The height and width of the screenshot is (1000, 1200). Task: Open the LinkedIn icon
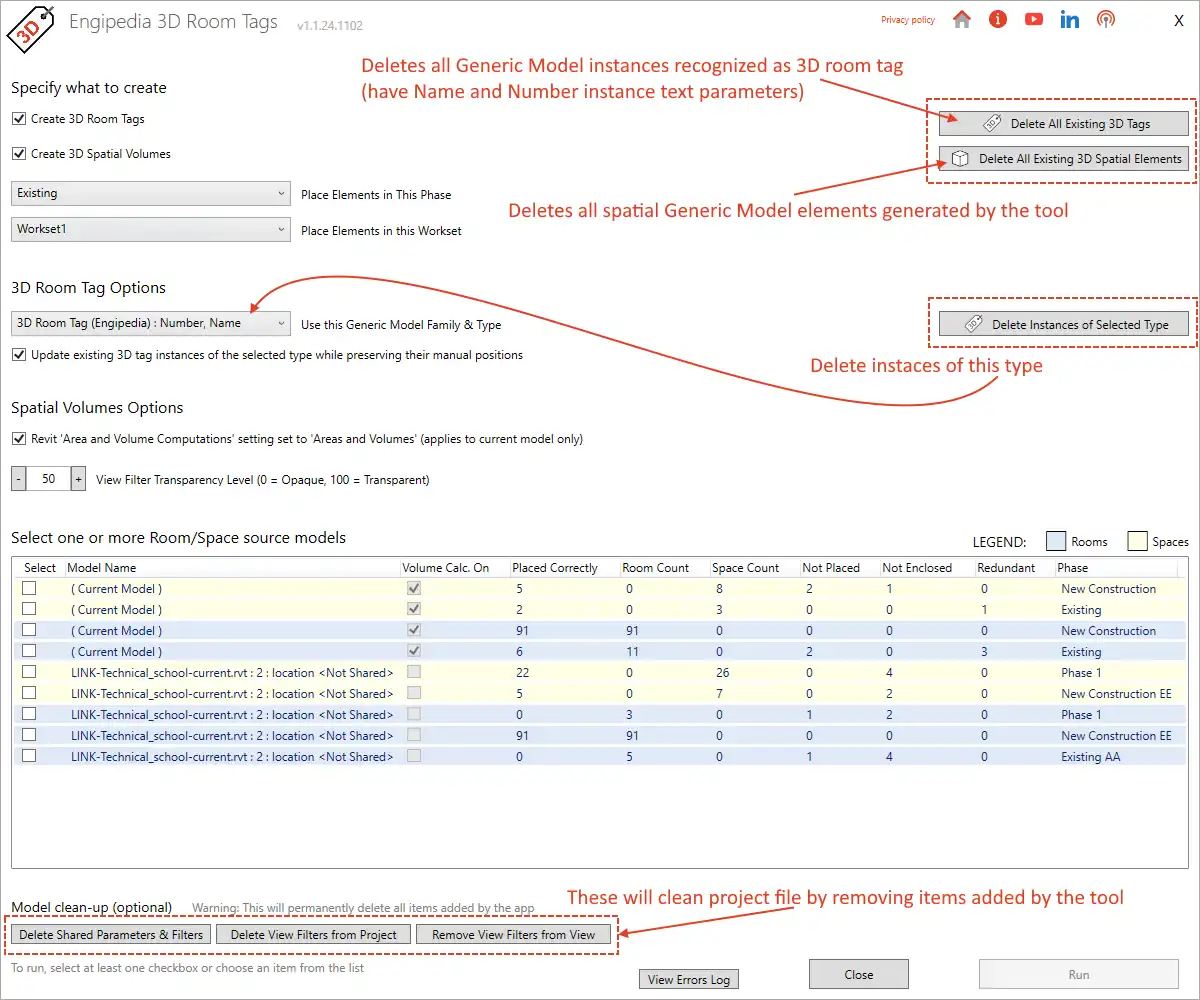(x=1070, y=20)
